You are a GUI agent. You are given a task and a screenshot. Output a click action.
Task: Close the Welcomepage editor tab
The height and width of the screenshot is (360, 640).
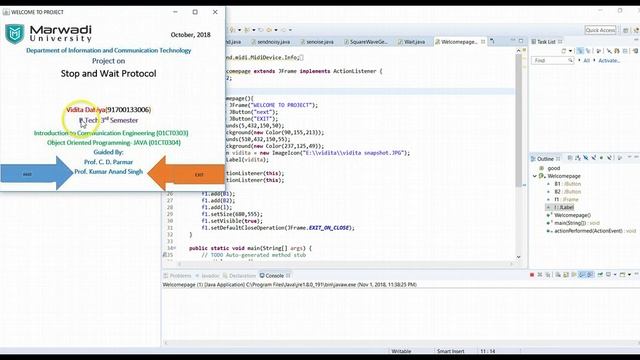[483, 42]
